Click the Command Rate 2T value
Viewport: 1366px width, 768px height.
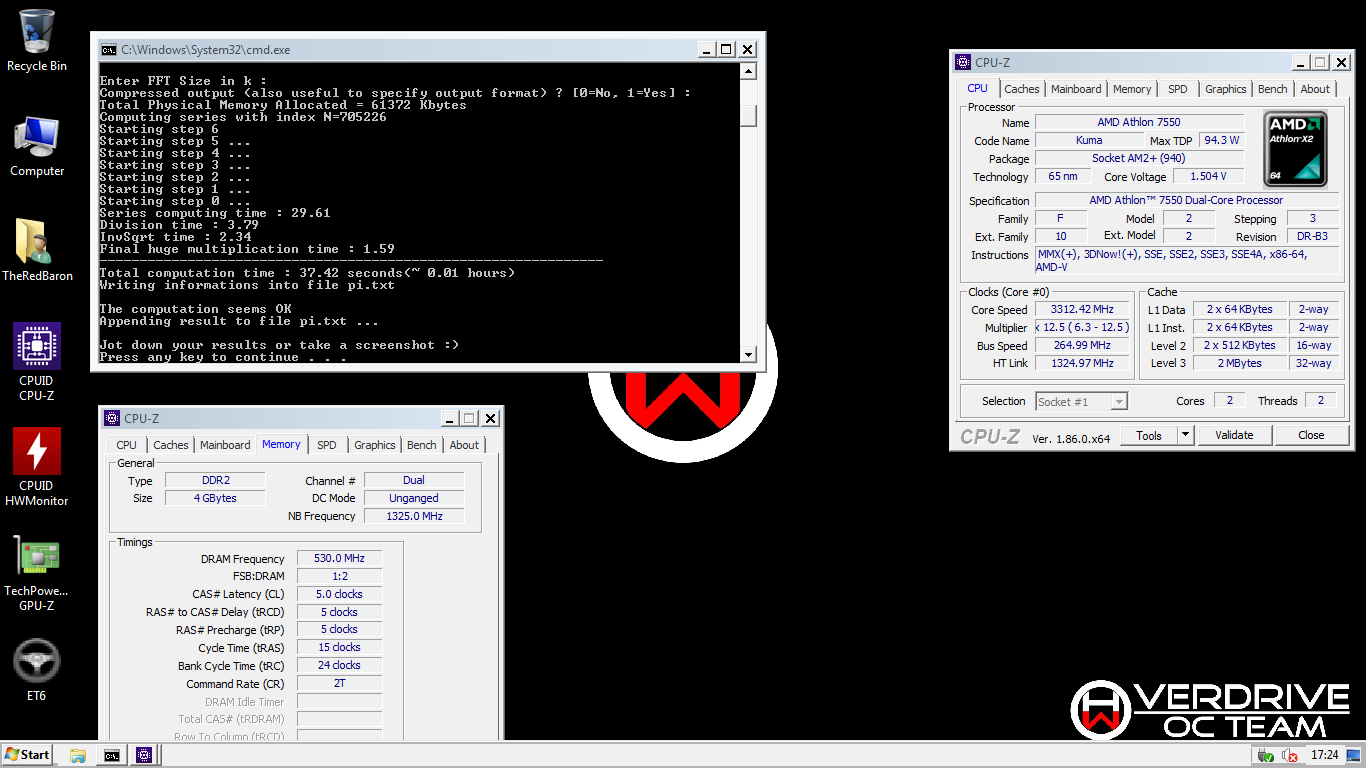click(x=339, y=684)
